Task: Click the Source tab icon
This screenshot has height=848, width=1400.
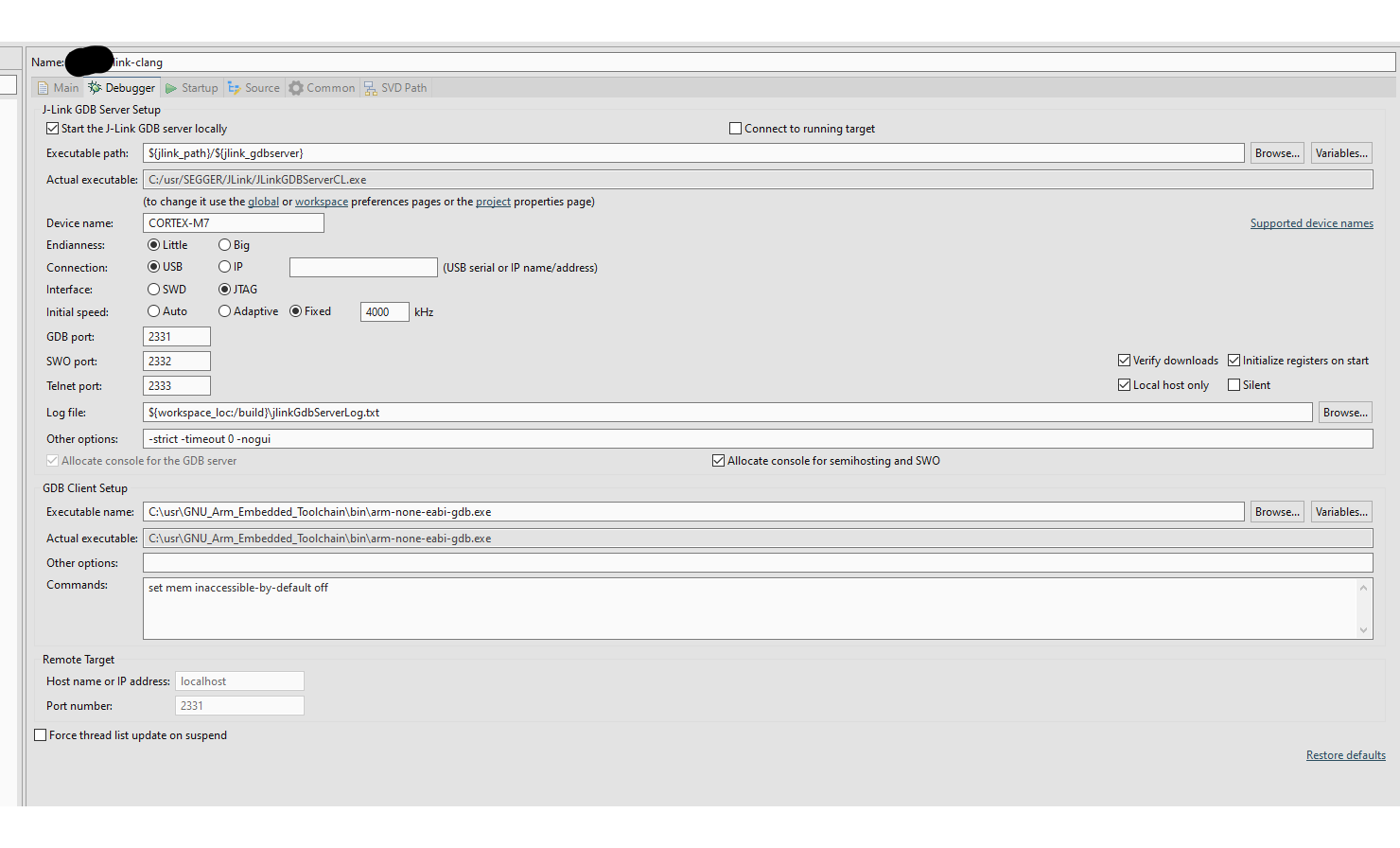Action: point(232,86)
